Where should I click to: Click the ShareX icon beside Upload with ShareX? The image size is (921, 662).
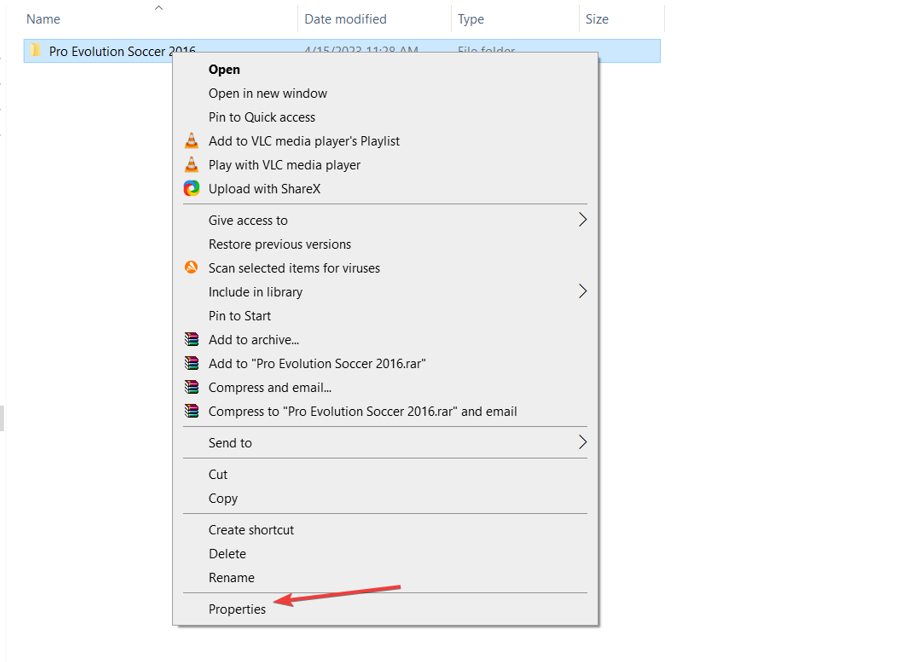(x=191, y=188)
